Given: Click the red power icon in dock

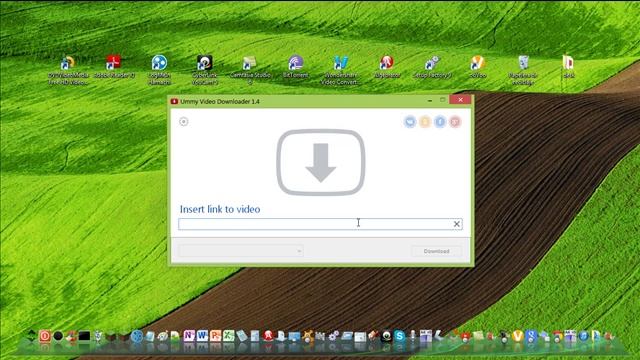Looking at the screenshot, I should click(45, 336).
